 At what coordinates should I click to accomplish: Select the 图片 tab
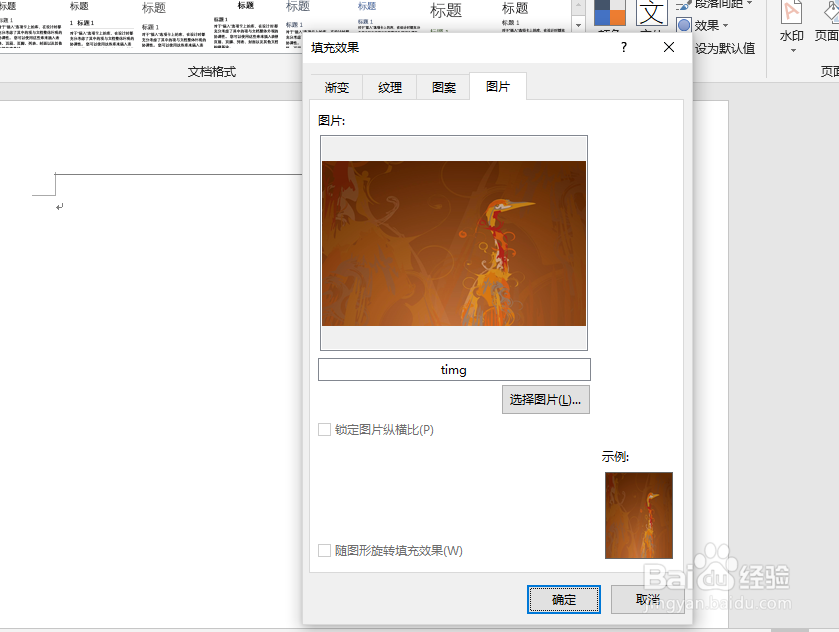coord(498,86)
